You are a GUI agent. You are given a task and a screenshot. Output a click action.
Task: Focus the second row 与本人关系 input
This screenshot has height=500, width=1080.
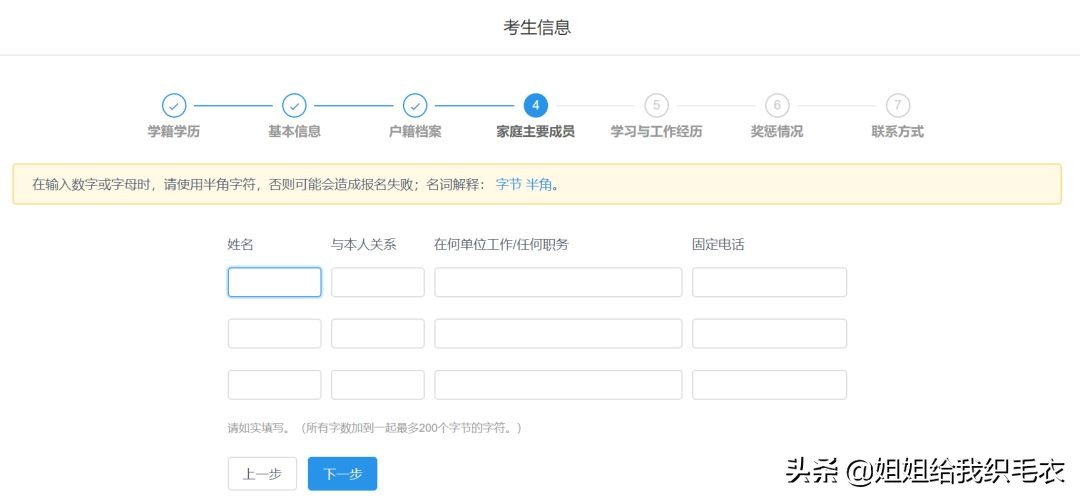point(378,333)
